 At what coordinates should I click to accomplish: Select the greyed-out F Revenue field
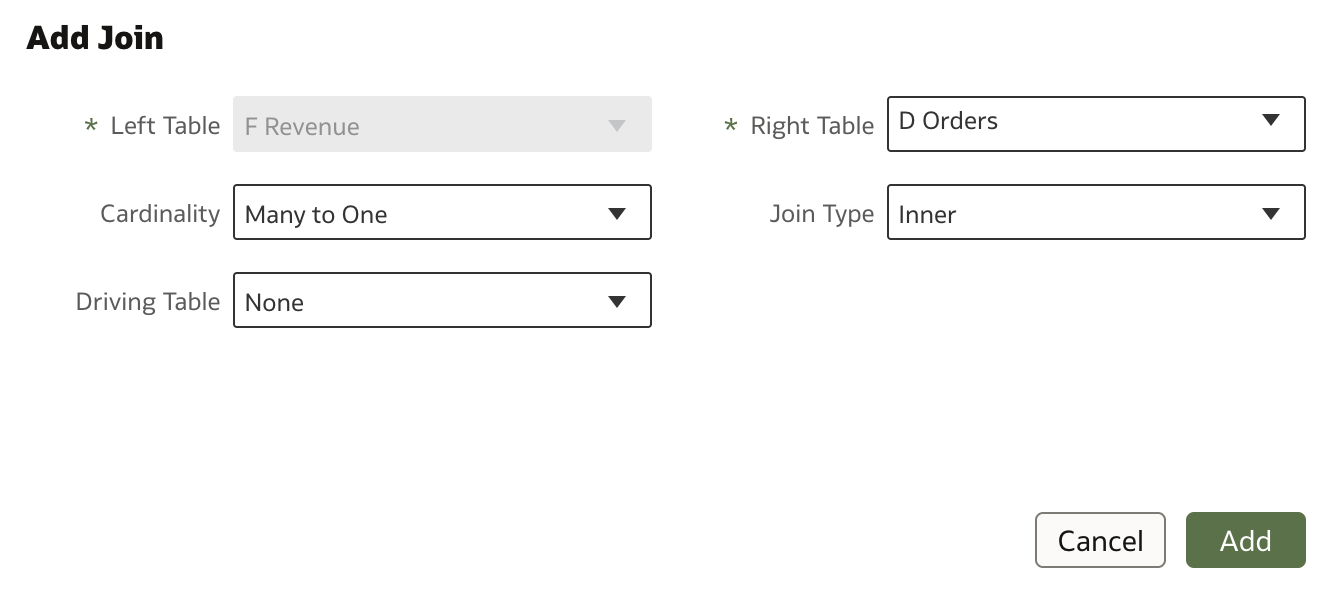(x=442, y=124)
